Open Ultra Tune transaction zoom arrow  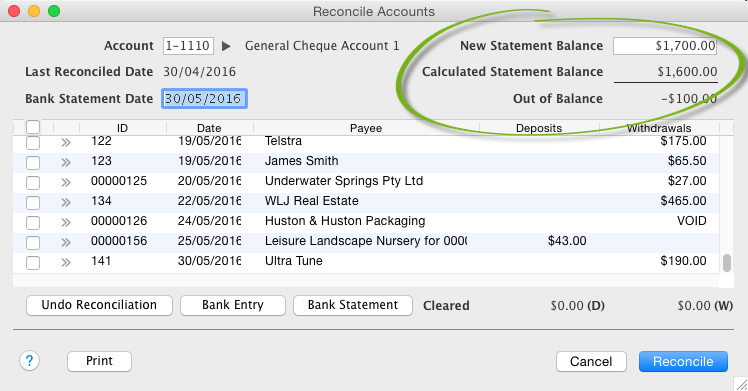(x=66, y=262)
